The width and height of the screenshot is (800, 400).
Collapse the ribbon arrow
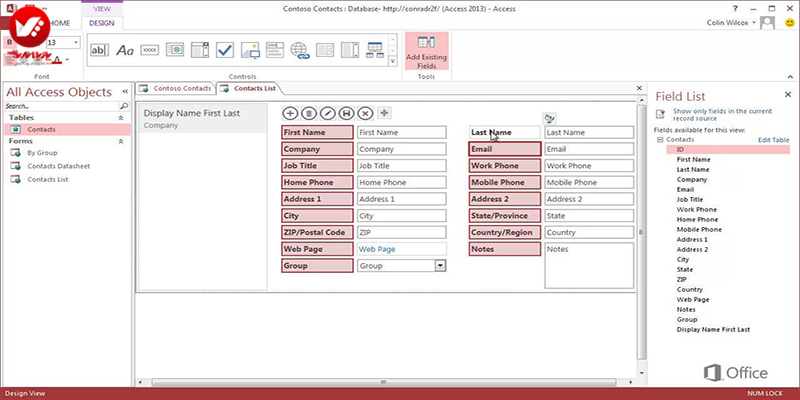click(x=790, y=77)
